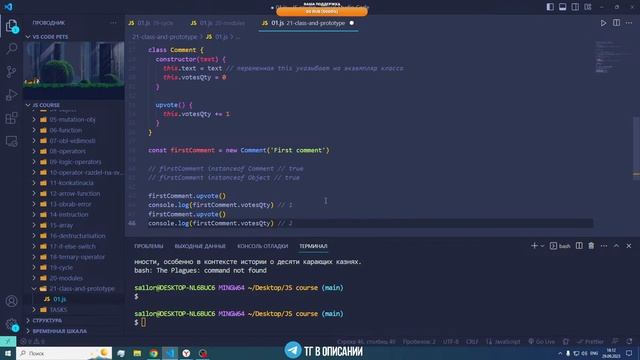Open editor More Actions ellipsis
The height and width of the screenshot is (360, 640).
(x=629, y=23)
